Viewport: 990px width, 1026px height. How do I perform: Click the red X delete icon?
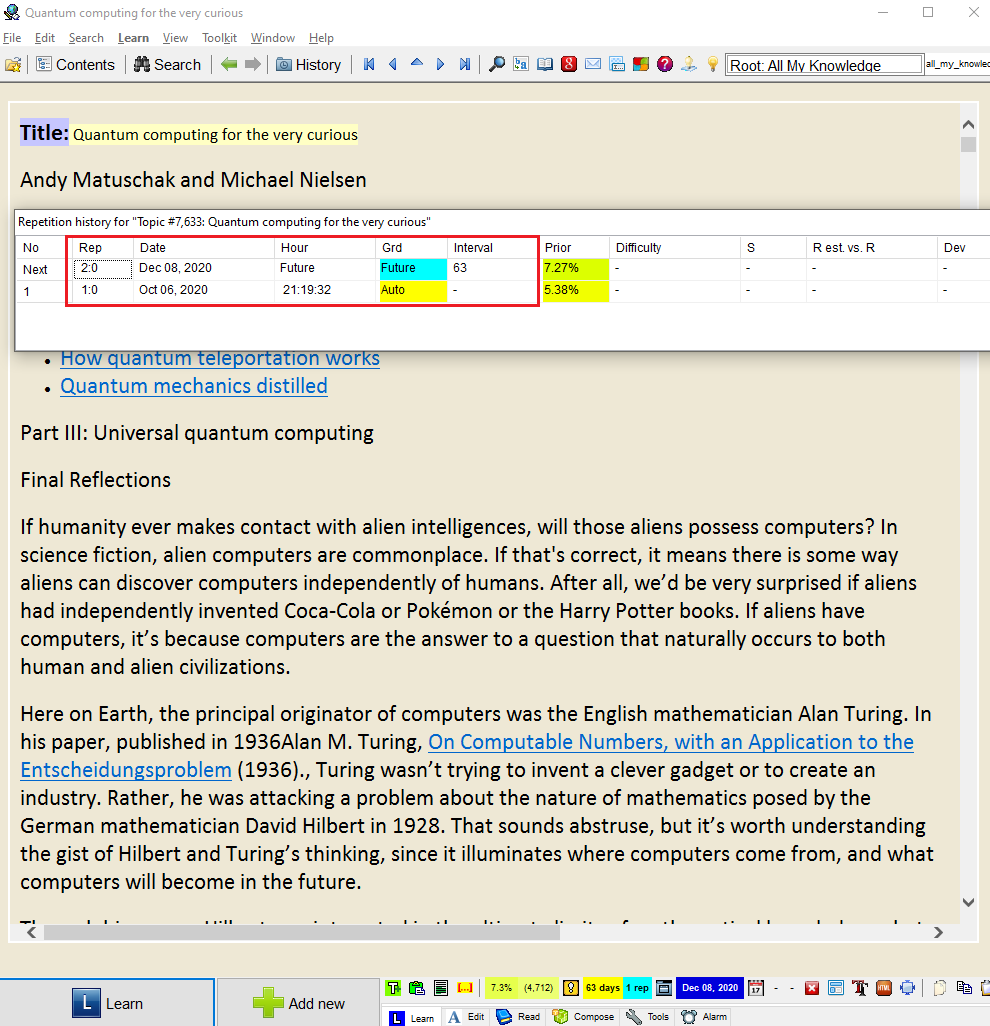812,988
